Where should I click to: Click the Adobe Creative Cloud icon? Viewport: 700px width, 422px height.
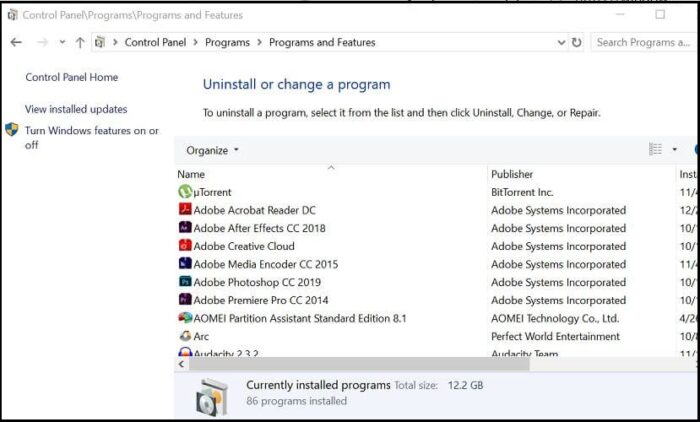[185, 246]
